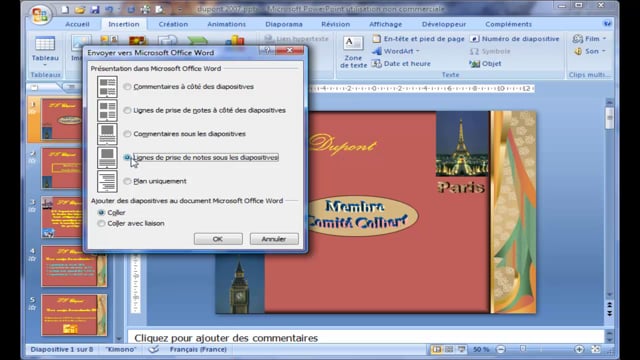Open the Accueil ribbon tab
The image size is (640, 360).
pos(77,24)
